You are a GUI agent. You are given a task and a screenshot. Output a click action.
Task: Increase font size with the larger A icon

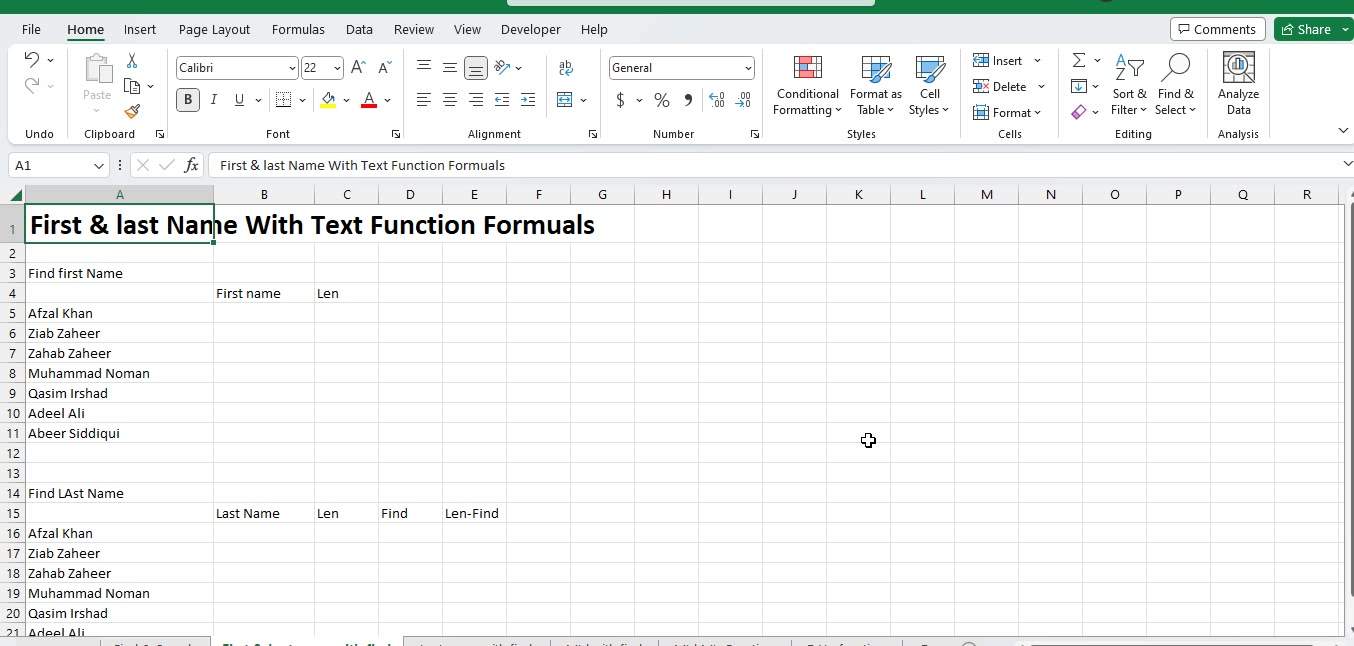click(x=358, y=68)
